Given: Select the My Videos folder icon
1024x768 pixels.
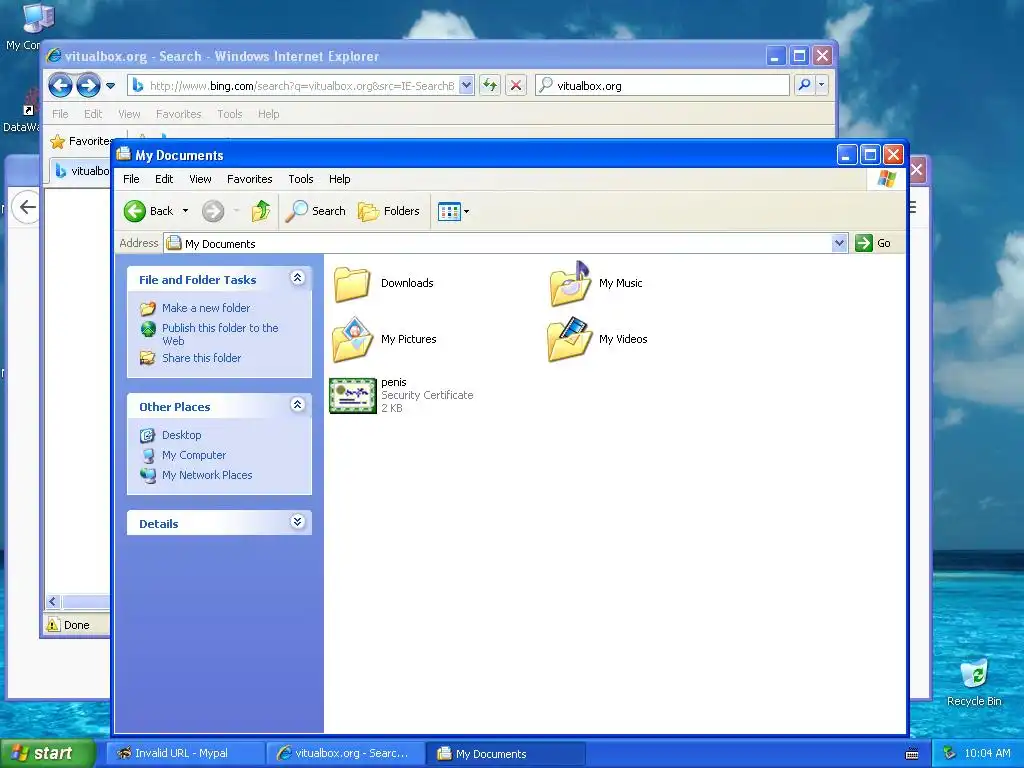Looking at the screenshot, I should coord(570,340).
